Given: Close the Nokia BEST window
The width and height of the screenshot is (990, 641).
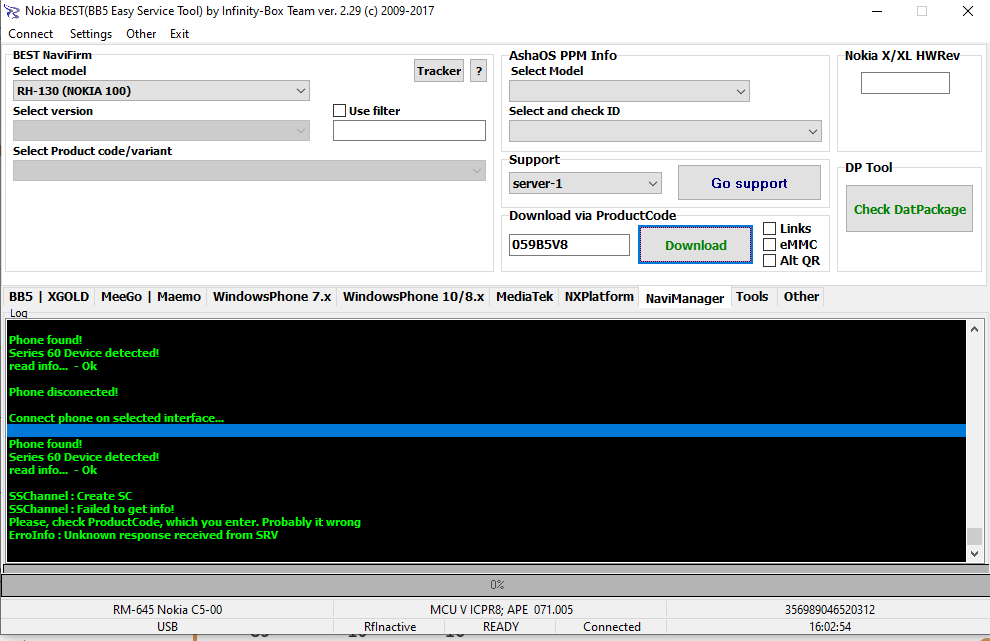Looking at the screenshot, I should tap(967, 11).
